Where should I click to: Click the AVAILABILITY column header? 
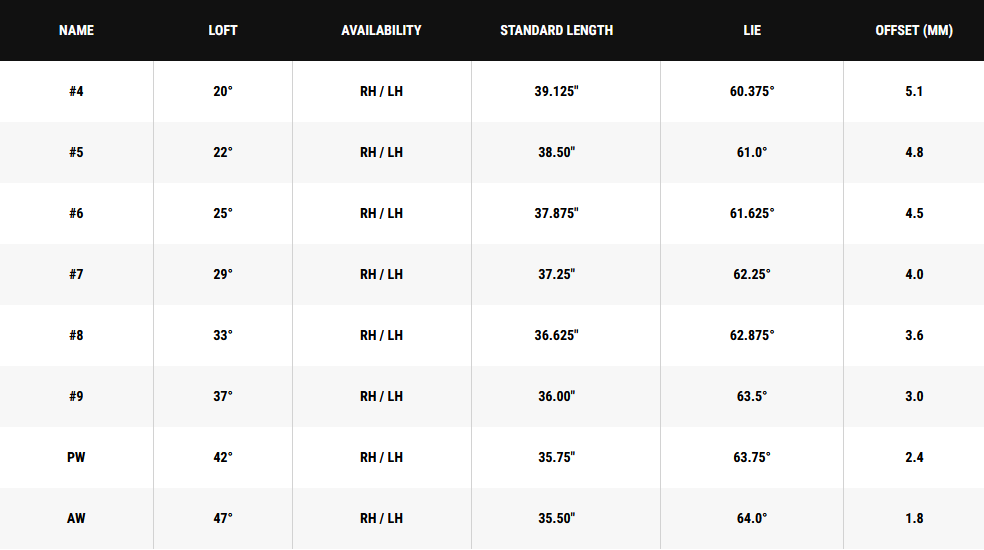click(x=381, y=30)
